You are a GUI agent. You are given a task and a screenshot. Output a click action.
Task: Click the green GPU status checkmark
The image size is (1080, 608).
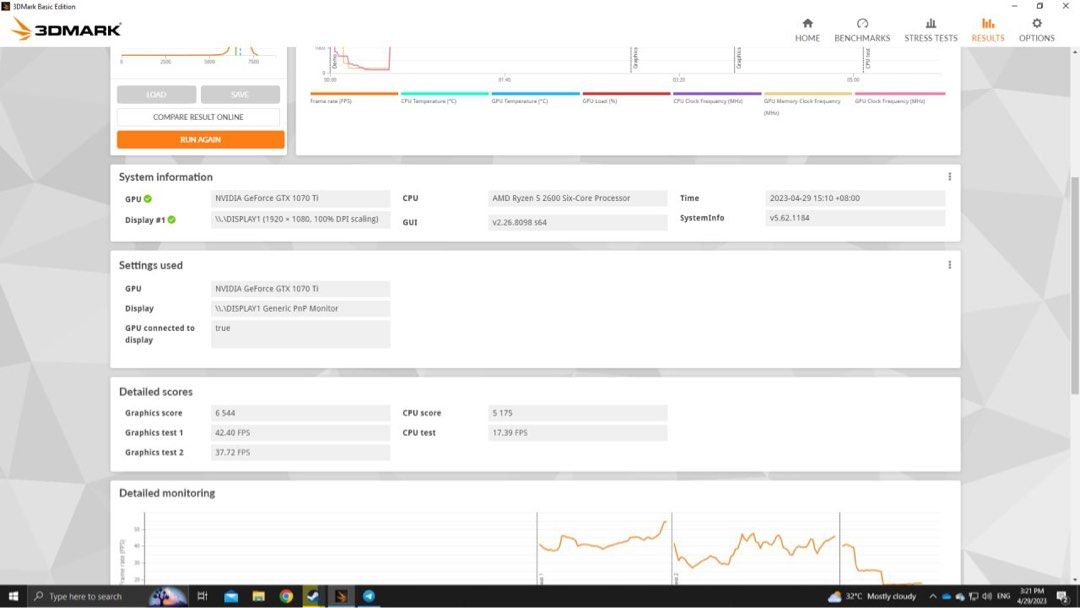coord(148,199)
